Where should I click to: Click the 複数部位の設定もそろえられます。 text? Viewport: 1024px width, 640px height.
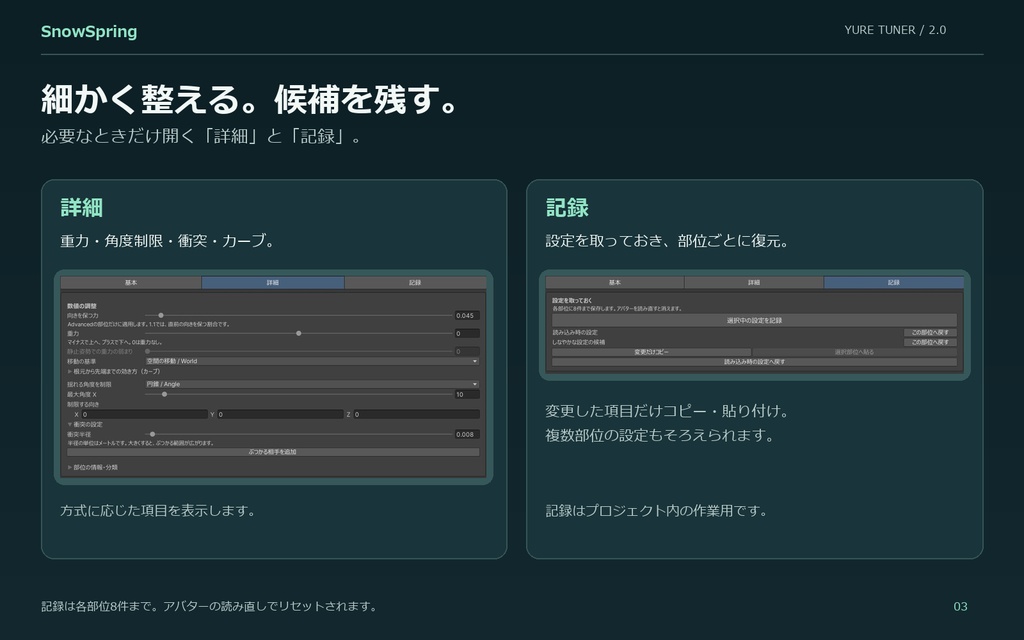pyautogui.click(x=660, y=436)
